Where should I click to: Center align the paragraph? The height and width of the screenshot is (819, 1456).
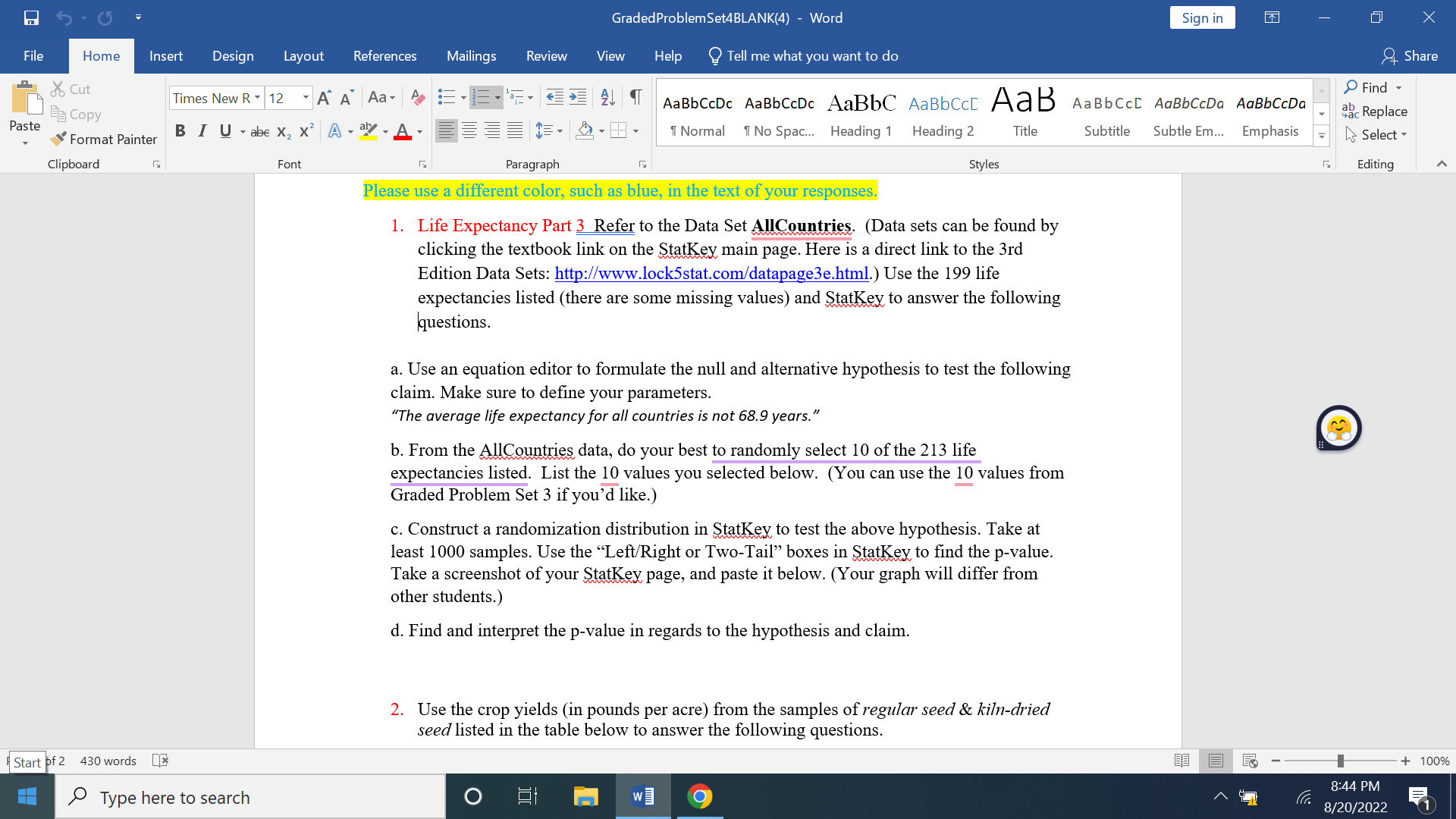(x=470, y=130)
